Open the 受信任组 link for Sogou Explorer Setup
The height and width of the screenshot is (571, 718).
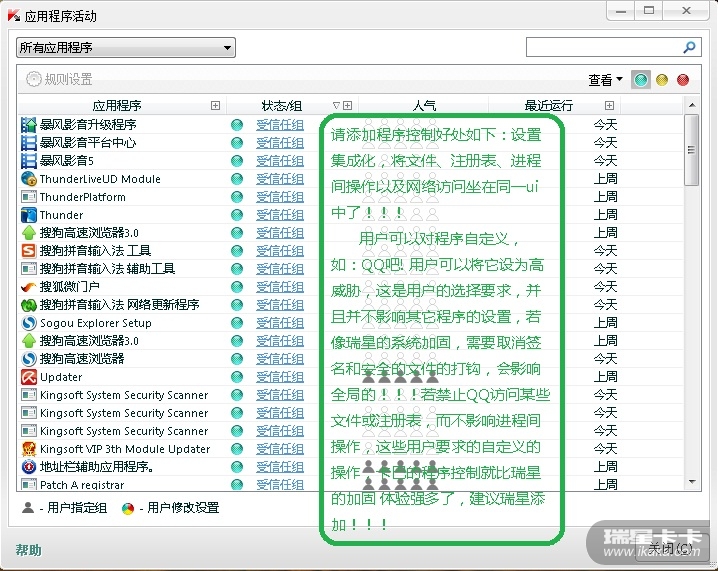(x=280, y=323)
